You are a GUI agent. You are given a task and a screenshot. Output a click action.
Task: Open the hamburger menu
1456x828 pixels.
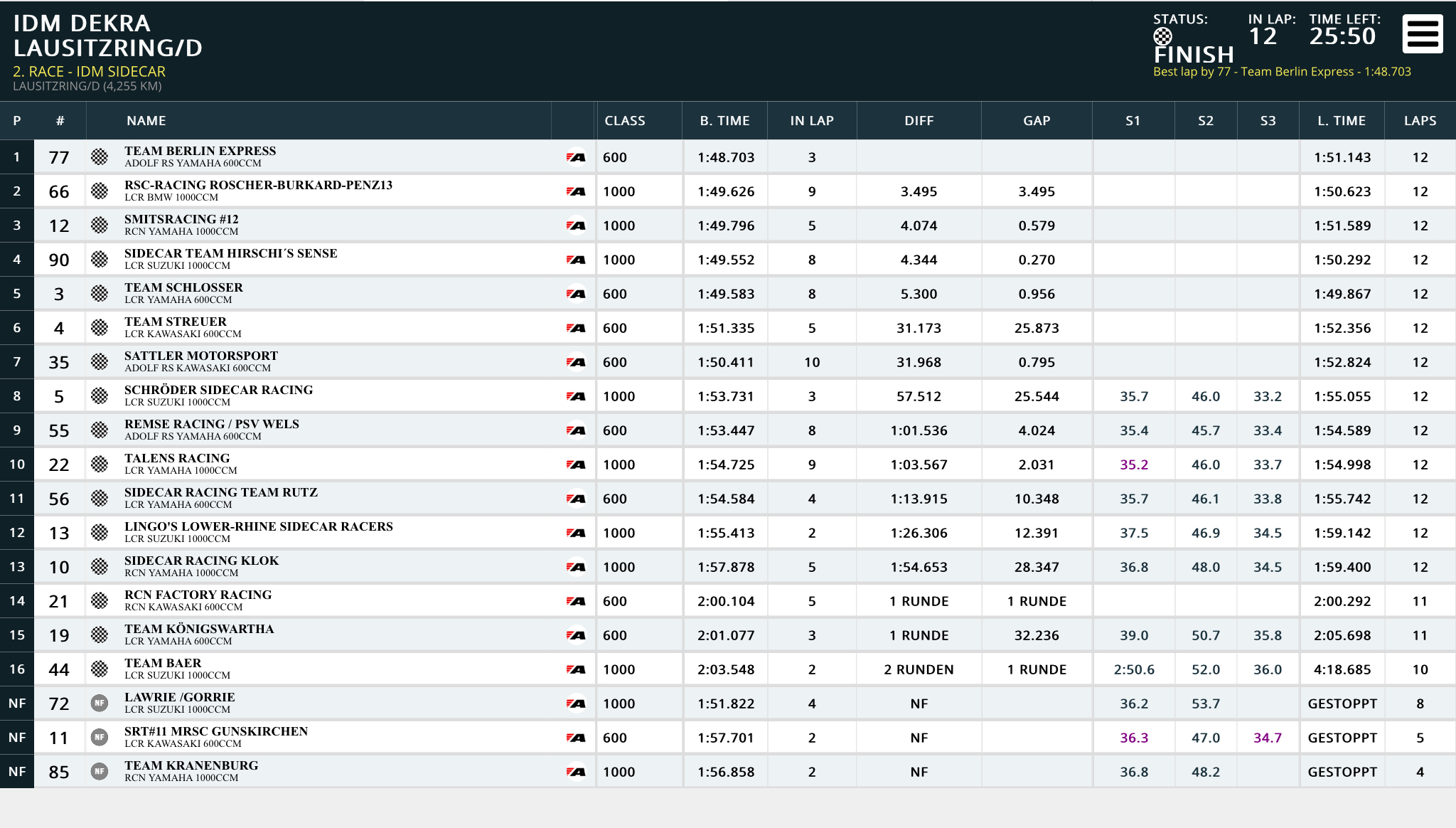click(x=1423, y=34)
